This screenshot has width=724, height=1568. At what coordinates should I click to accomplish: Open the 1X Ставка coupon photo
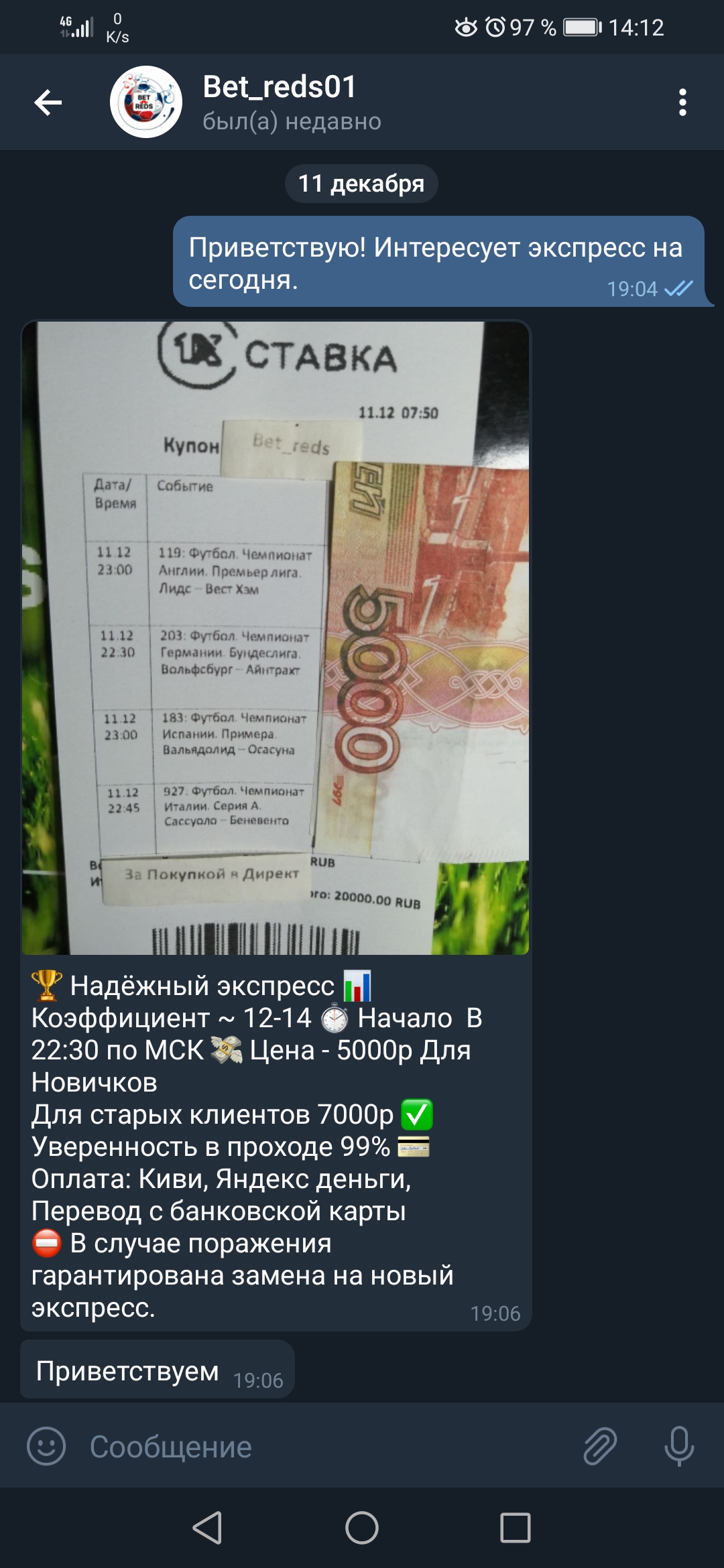click(276, 638)
